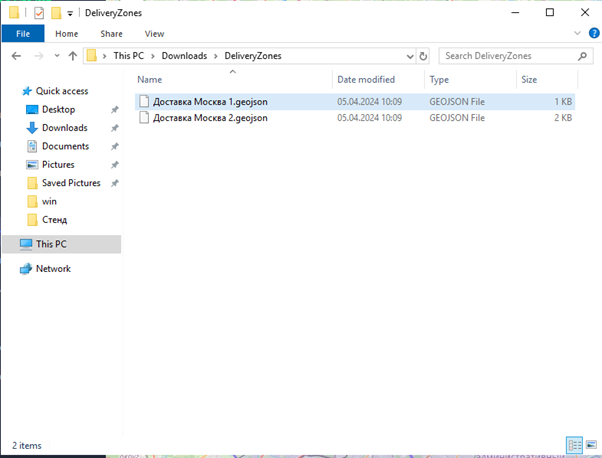Open Saved Pictures folder in Quick access
Screen dimensions: 602x458
click(70, 183)
